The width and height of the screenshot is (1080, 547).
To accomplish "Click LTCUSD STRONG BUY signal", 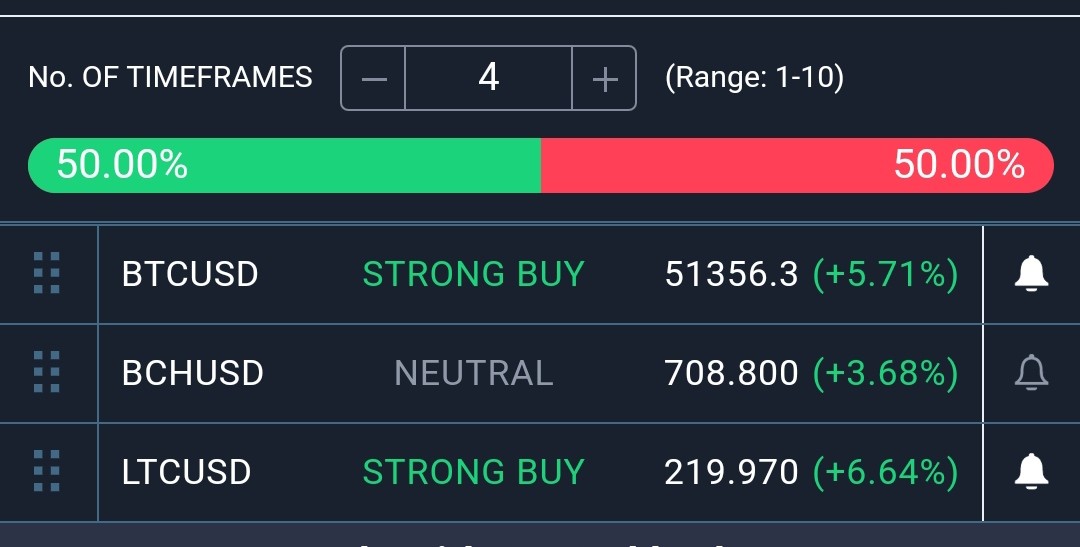I will tap(474, 473).
